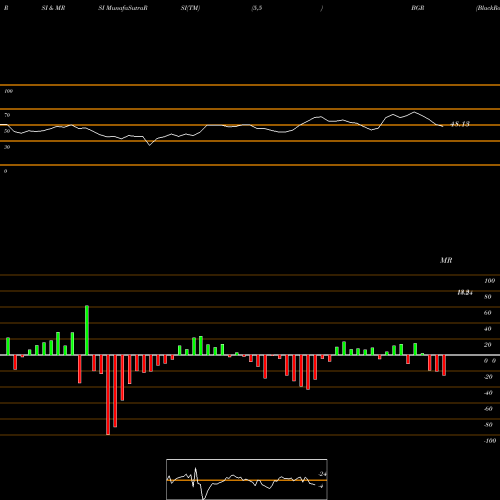This screenshot has height=500, width=500.
Task: Click the longest red histogram bar
Action: click(x=108, y=395)
